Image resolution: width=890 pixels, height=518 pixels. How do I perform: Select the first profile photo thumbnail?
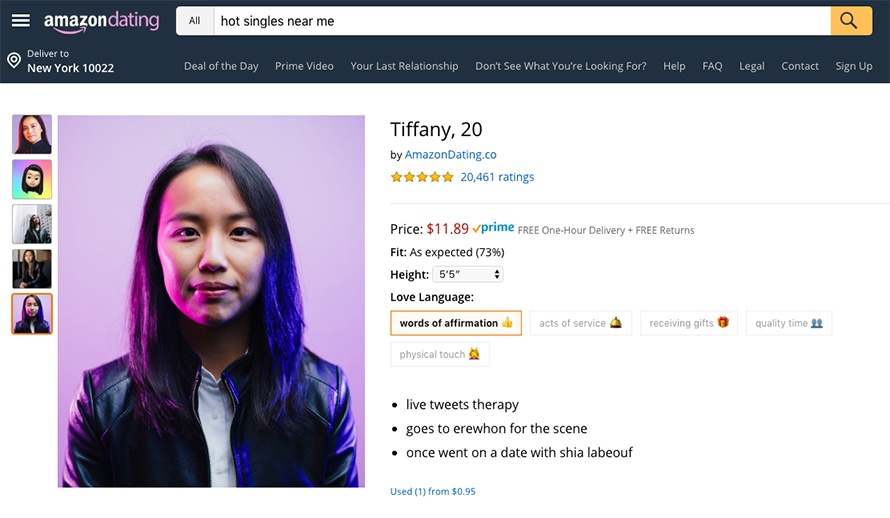pyautogui.click(x=32, y=135)
